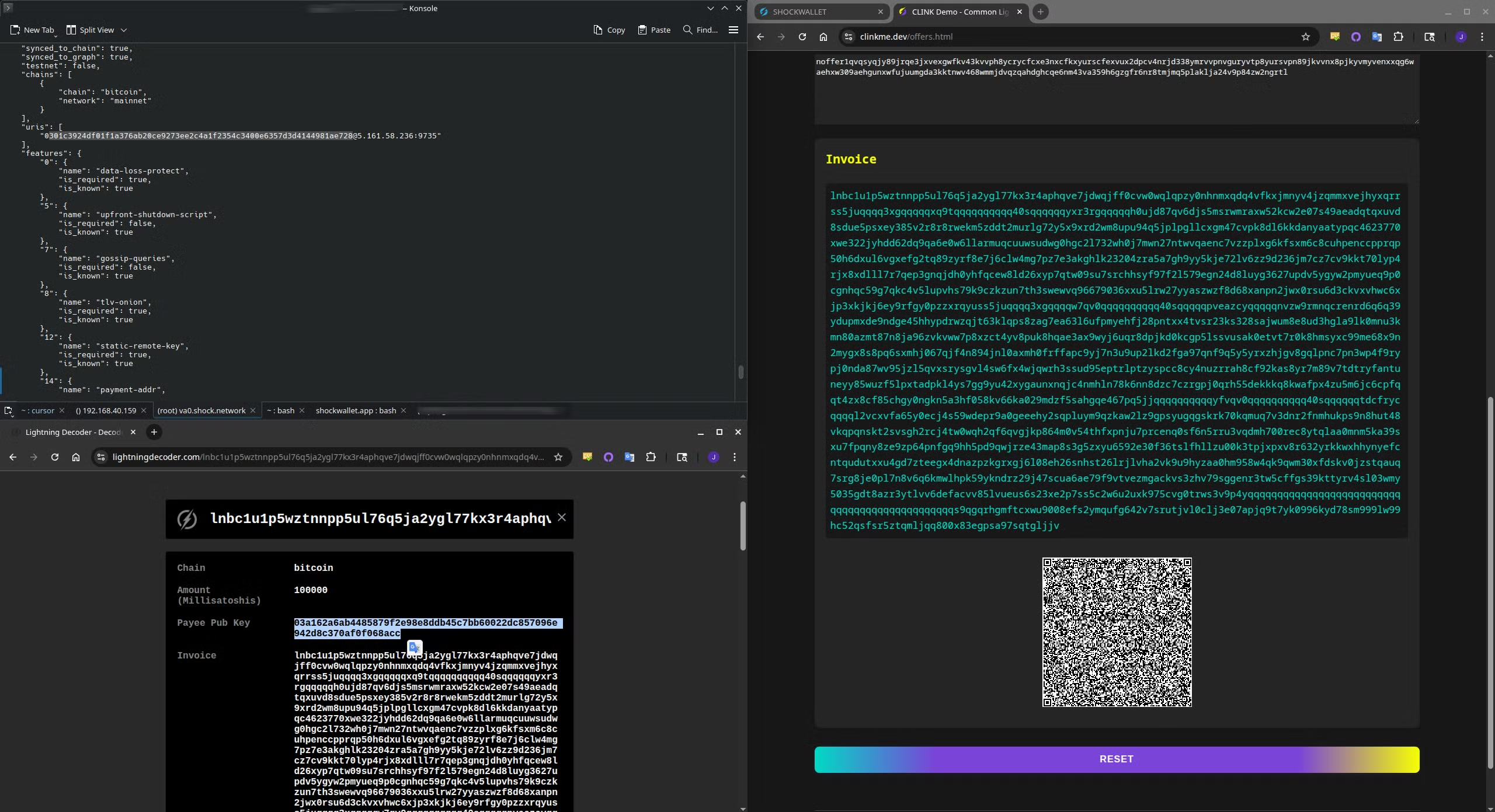Switch to the shockwallet.app : bash terminal tab
The image size is (1495, 812).
[x=356, y=410]
